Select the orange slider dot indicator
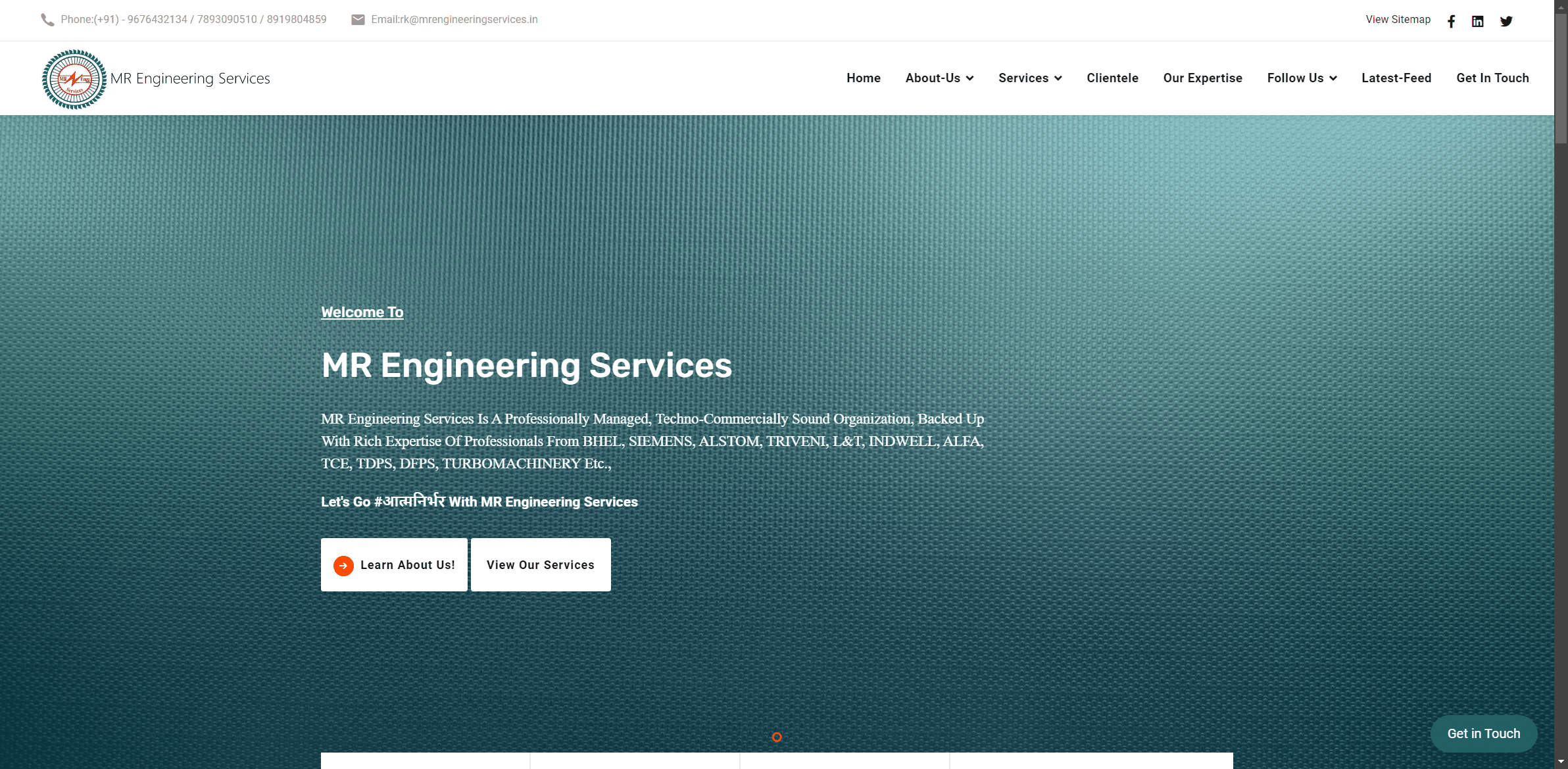The width and height of the screenshot is (1568, 769). (777, 737)
